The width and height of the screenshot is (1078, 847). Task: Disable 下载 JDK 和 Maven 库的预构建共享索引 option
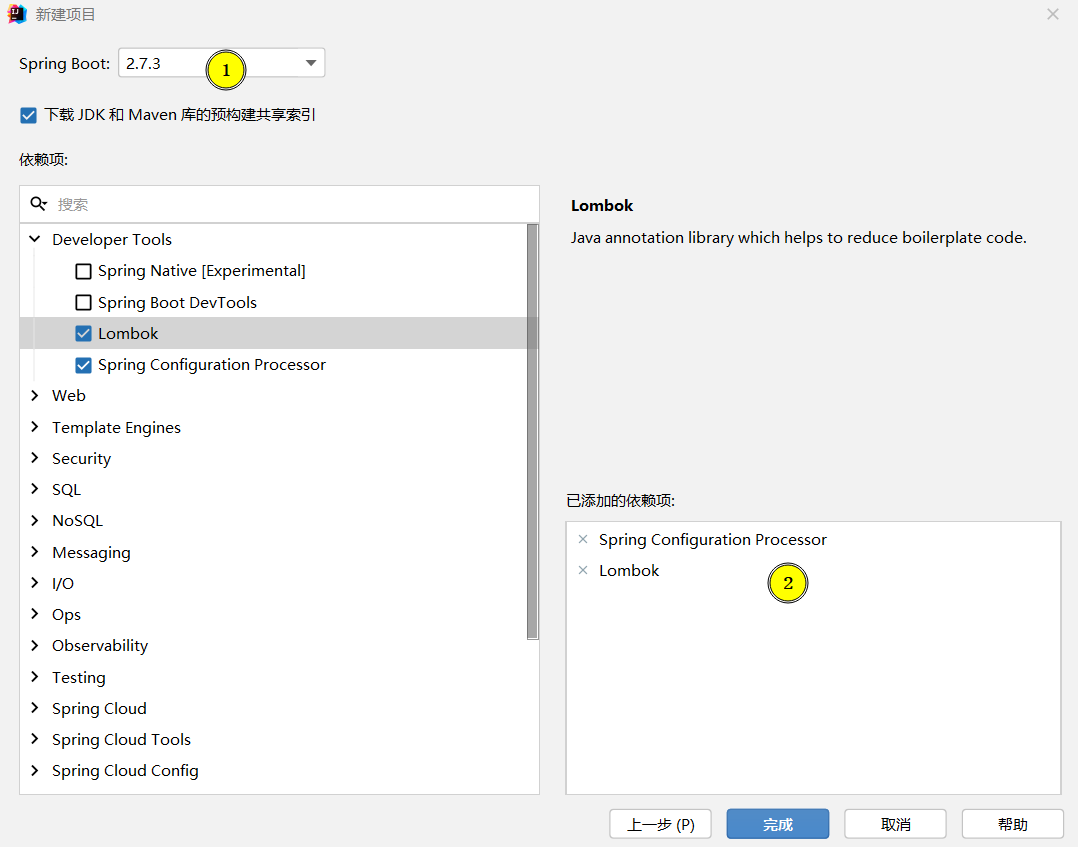28,114
